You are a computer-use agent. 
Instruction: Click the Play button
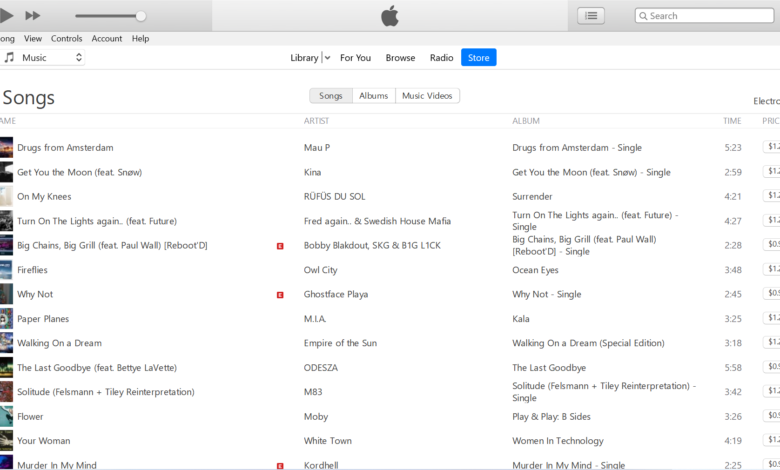[6, 15]
